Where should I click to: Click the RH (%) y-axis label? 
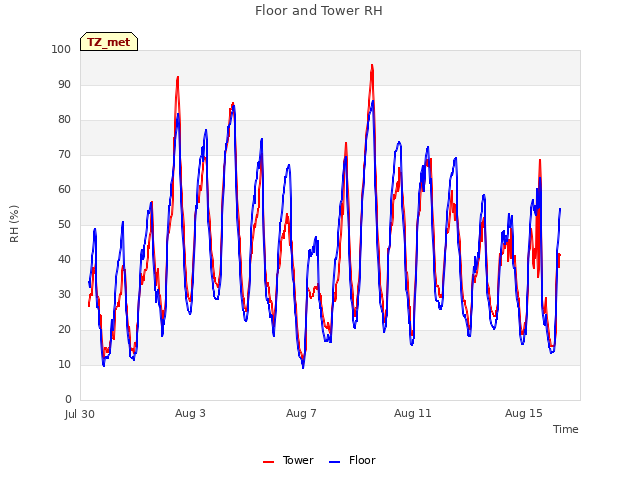(14, 224)
